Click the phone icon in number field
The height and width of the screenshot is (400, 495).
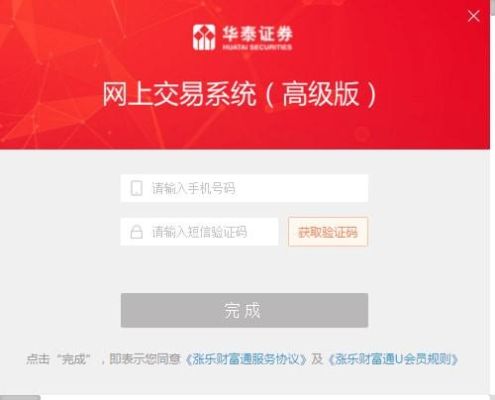(136, 188)
